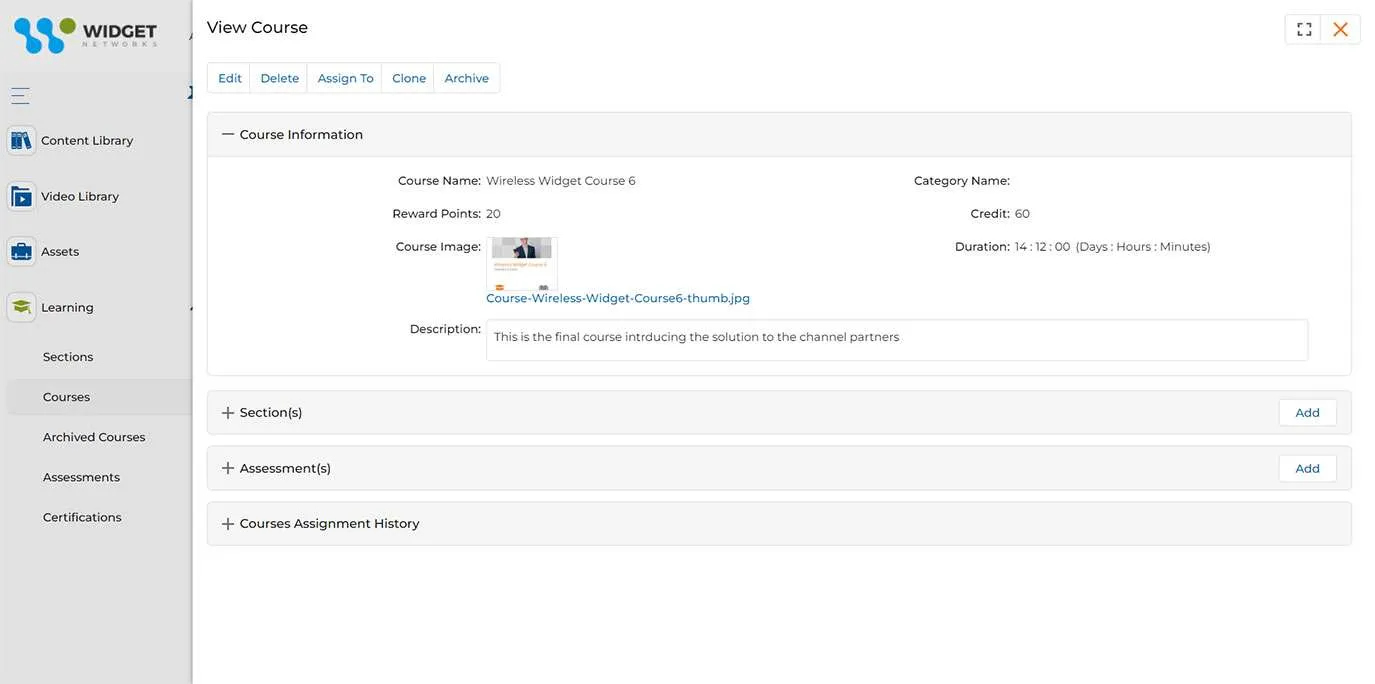This screenshot has height=684, width=1375.
Task: Click the Assets briefcase icon
Action: 21,252
